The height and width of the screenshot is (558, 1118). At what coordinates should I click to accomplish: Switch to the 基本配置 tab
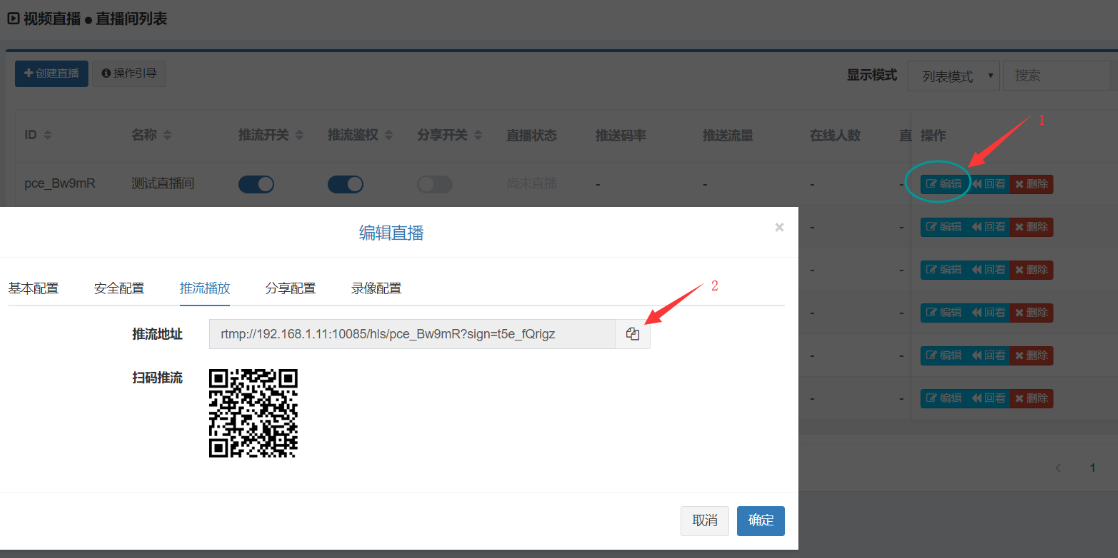coord(34,289)
